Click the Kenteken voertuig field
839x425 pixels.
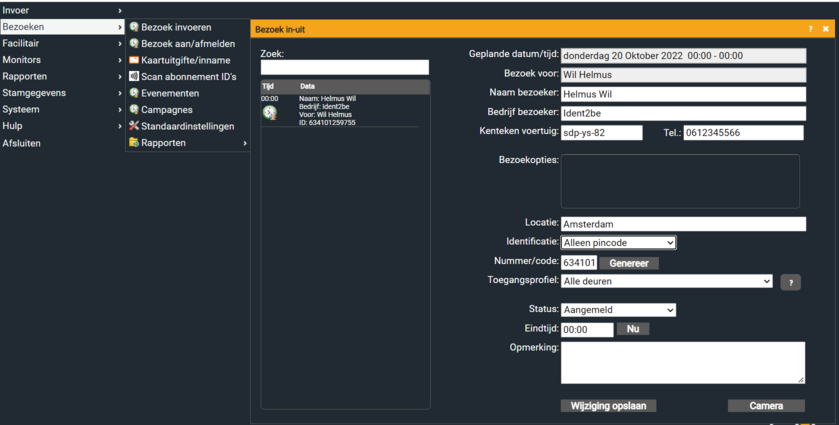[x=601, y=133]
